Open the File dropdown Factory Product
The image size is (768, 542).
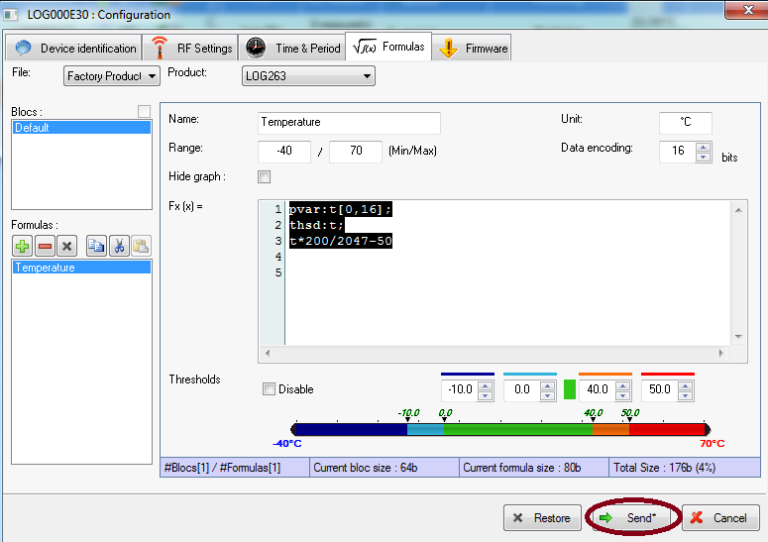coord(111,76)
